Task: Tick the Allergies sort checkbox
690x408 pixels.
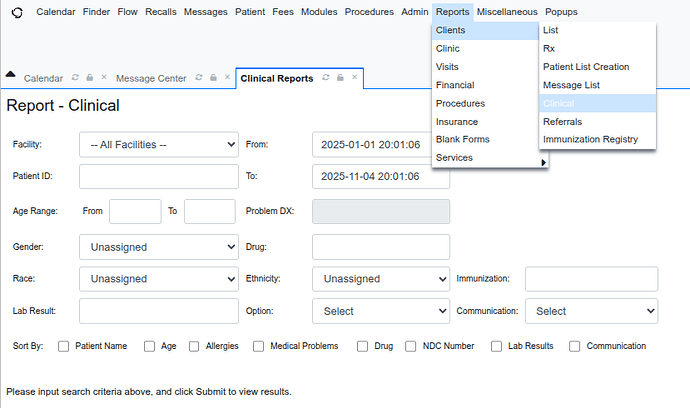Action: coord(194,347)
